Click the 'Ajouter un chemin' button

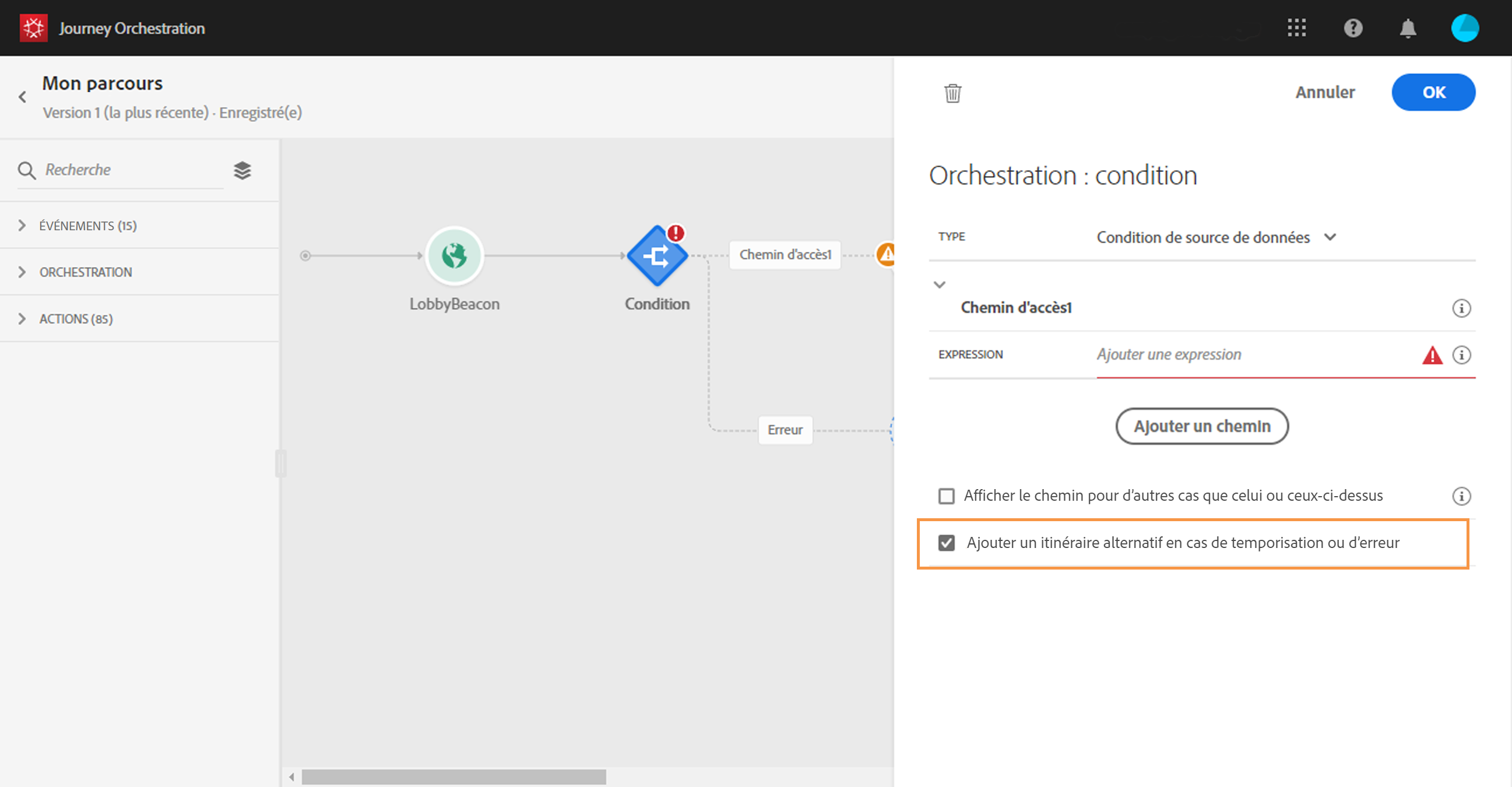coord(1201,426)
